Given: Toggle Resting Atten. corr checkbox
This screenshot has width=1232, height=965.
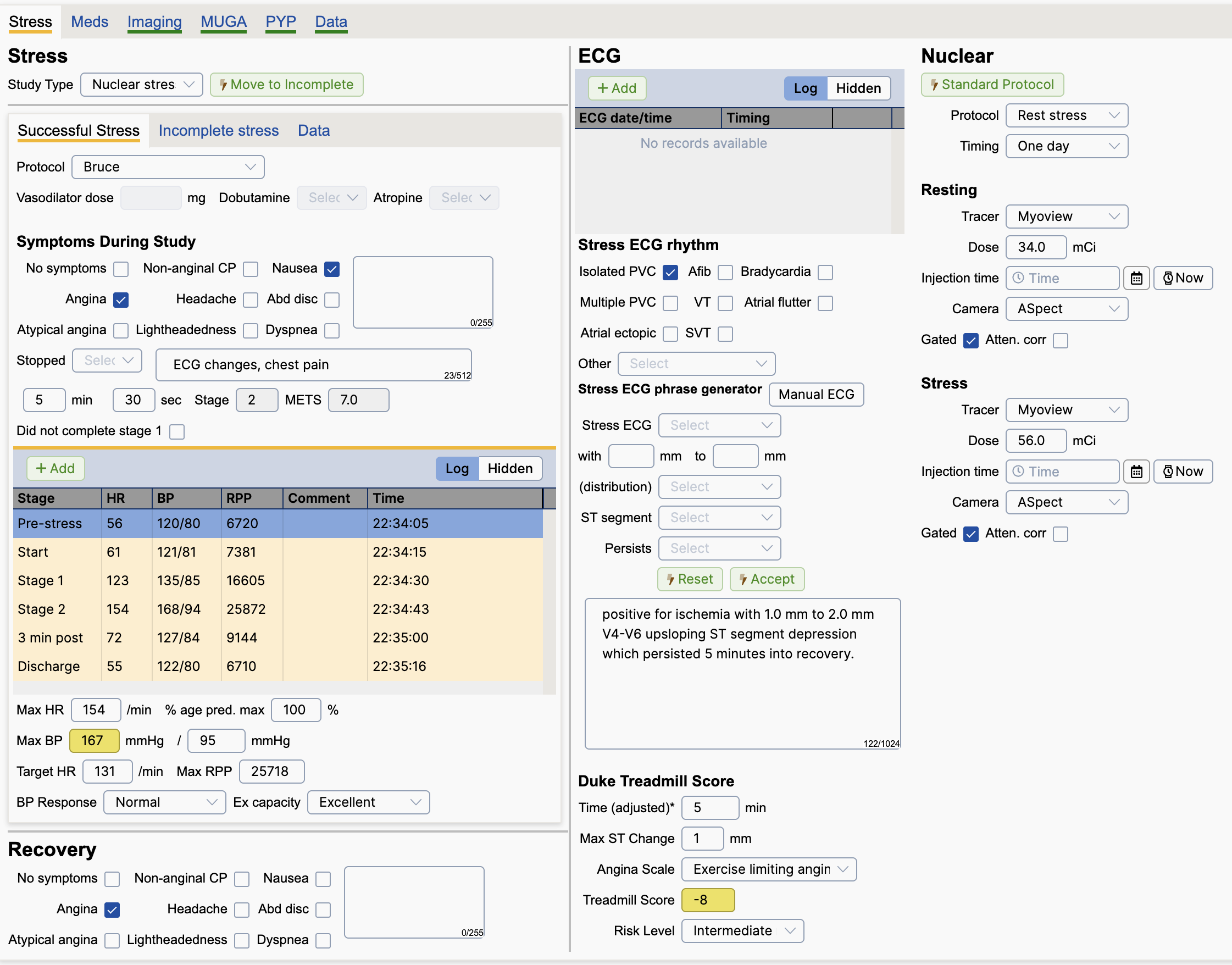Looking at the screenshot, I should click(x=1060, y=341).
